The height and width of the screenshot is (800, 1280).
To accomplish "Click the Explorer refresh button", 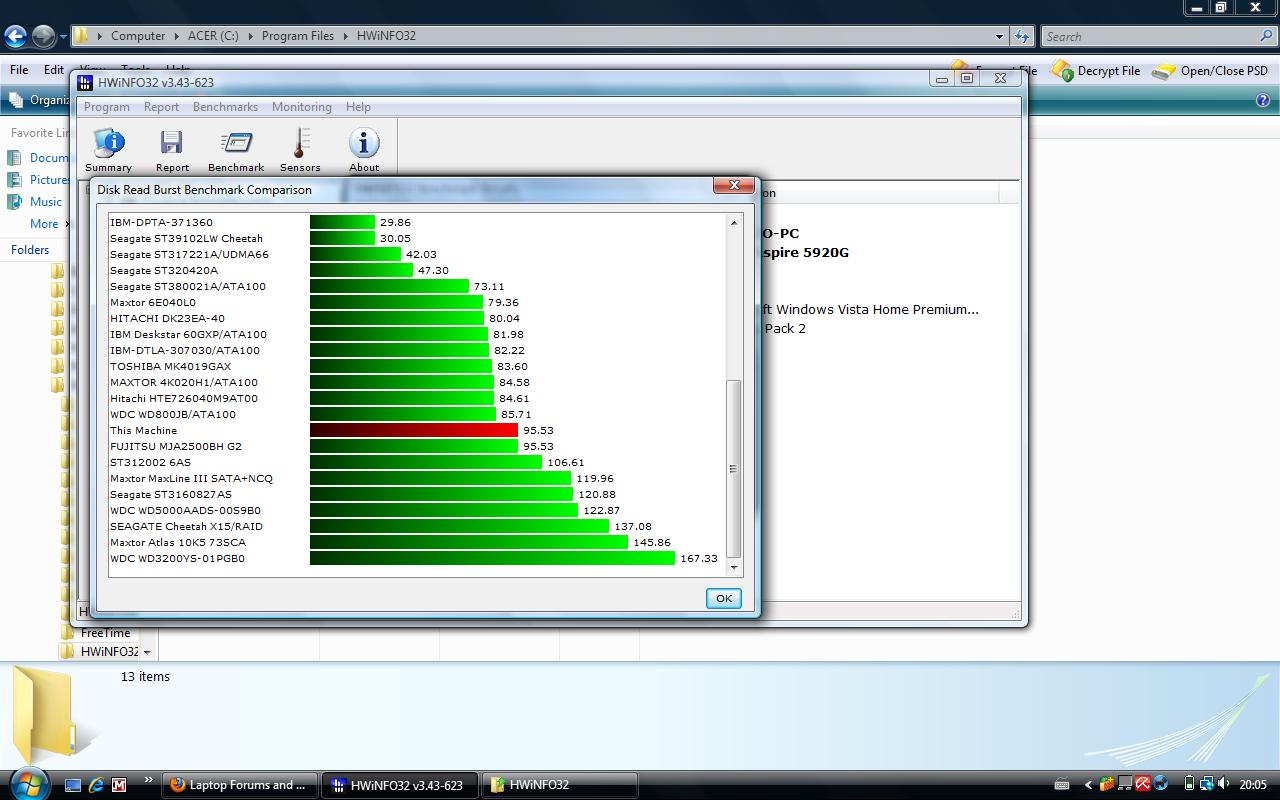I will pos(1021,37).
